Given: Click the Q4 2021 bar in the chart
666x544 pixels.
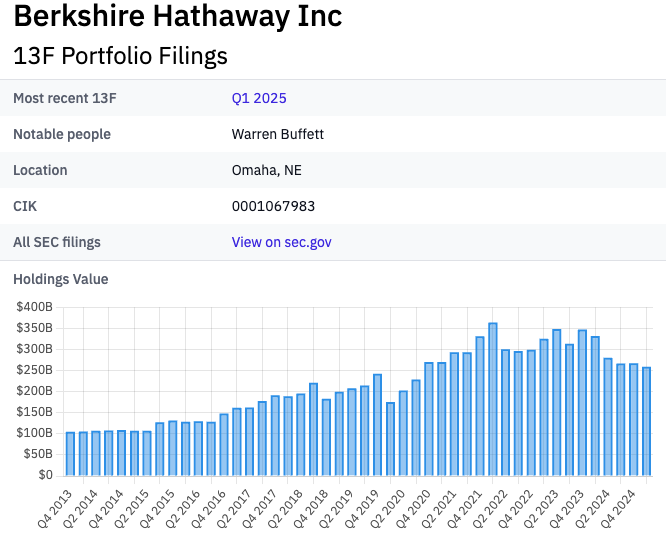Looking at the screenshot, I should tap(480, 406).
